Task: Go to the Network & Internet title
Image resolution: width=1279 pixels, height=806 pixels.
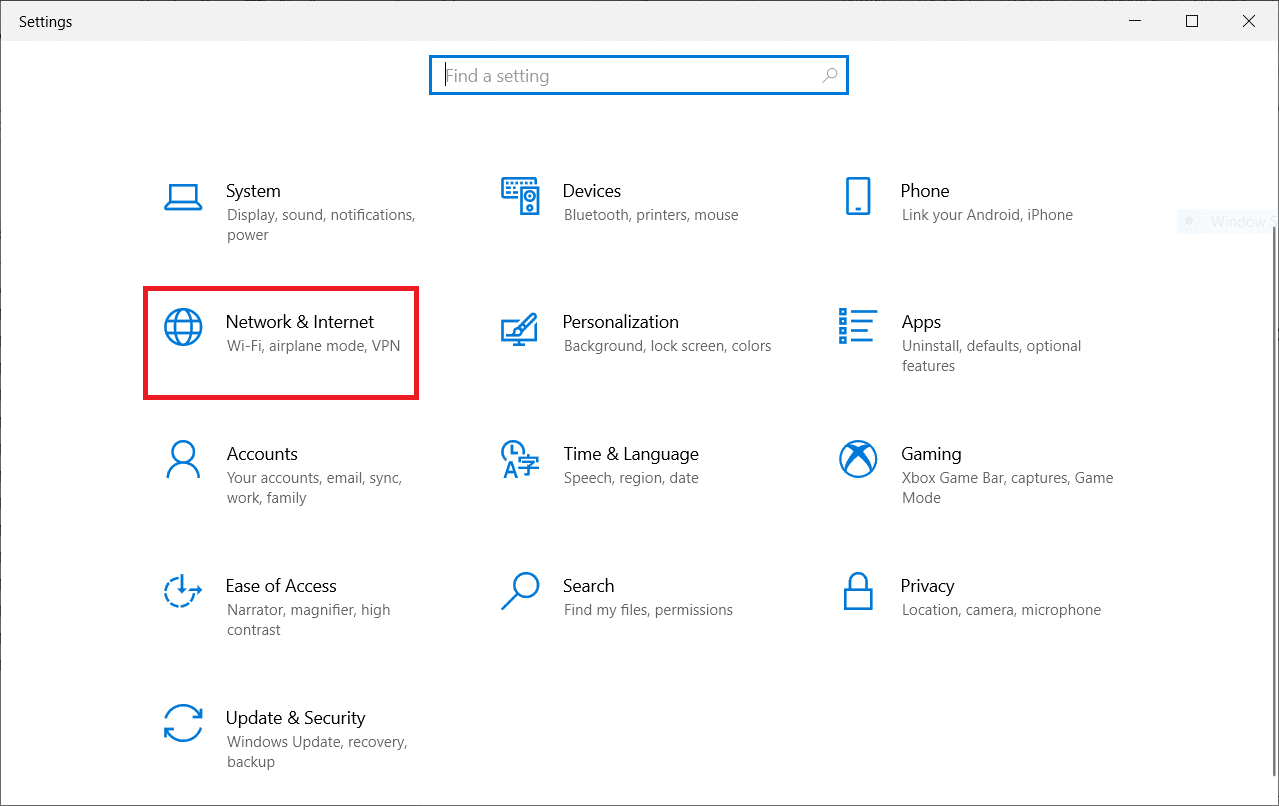Action: [x=300, y=322]
